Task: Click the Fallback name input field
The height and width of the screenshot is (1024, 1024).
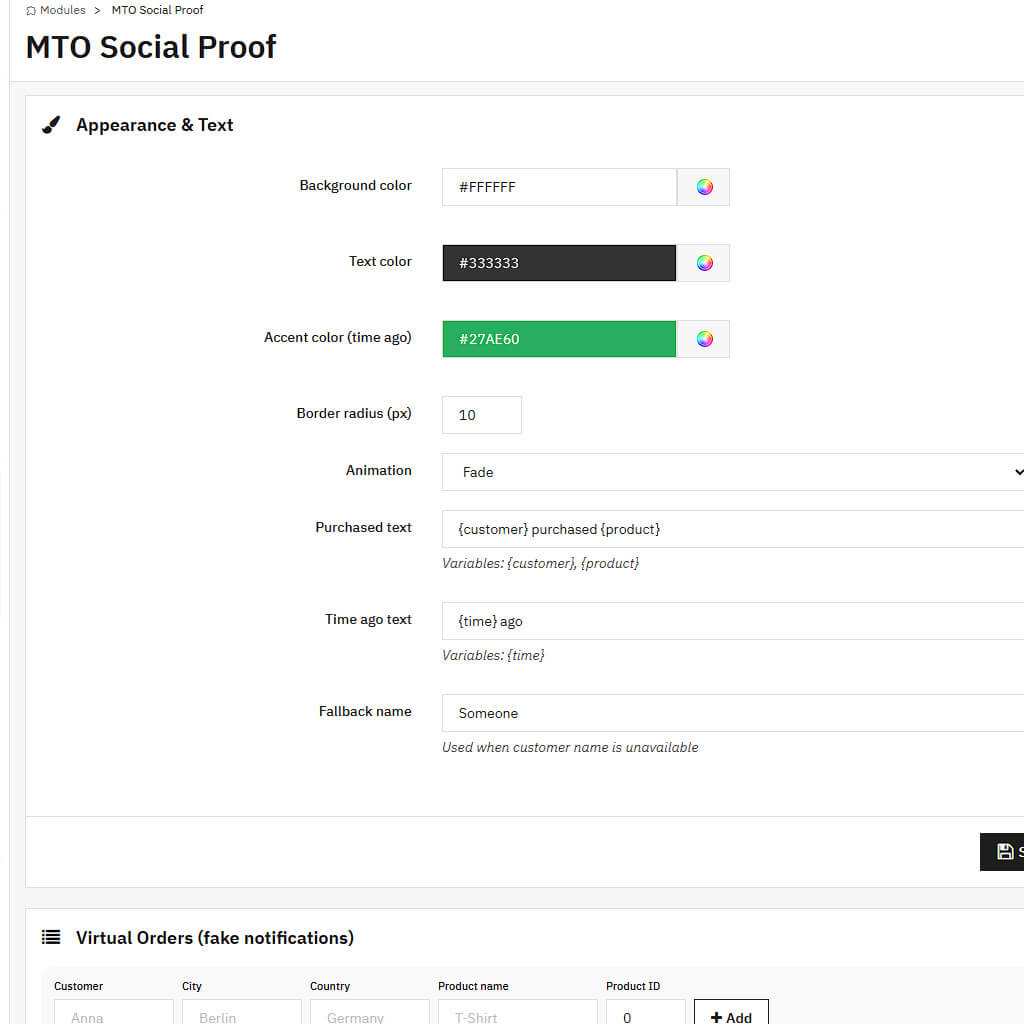Action: (732, 713)
